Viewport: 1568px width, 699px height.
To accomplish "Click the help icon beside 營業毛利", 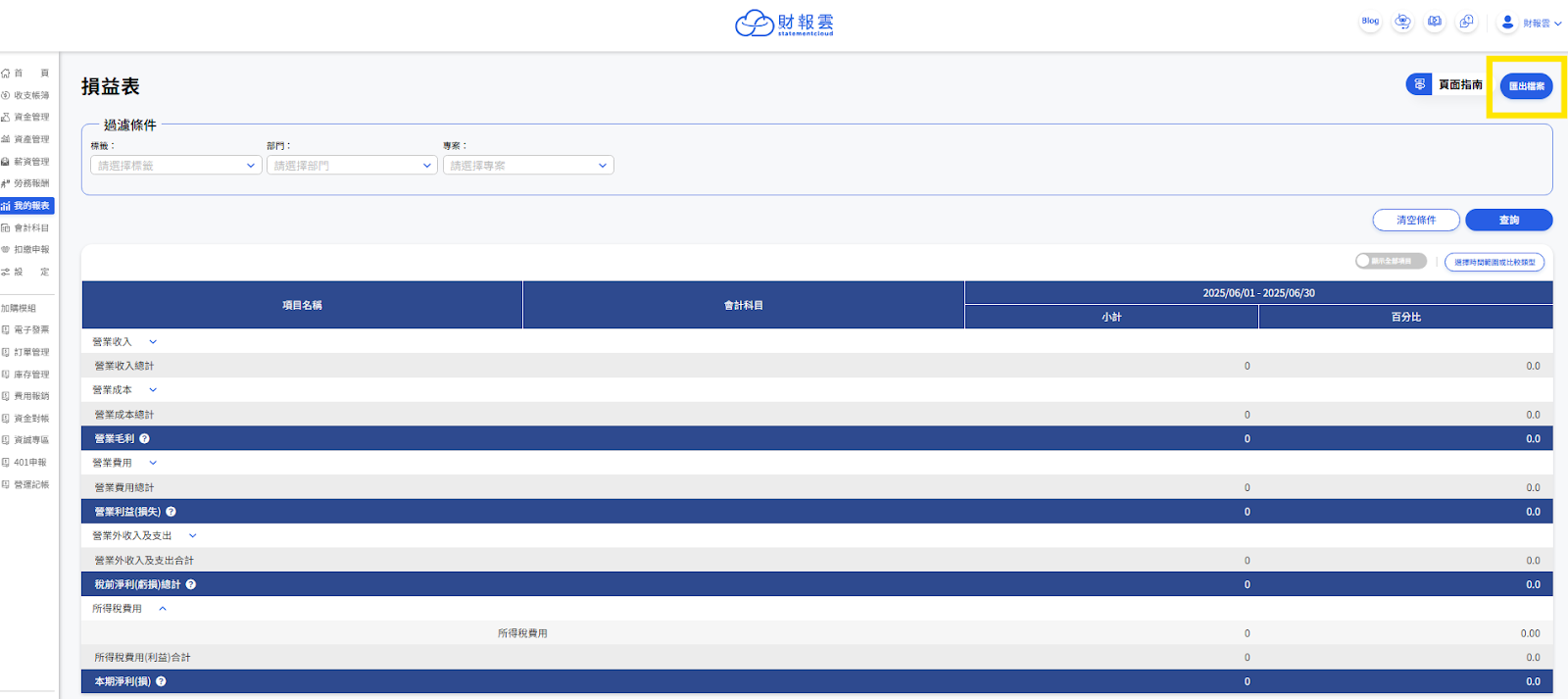I will click(x=144, y=439).
